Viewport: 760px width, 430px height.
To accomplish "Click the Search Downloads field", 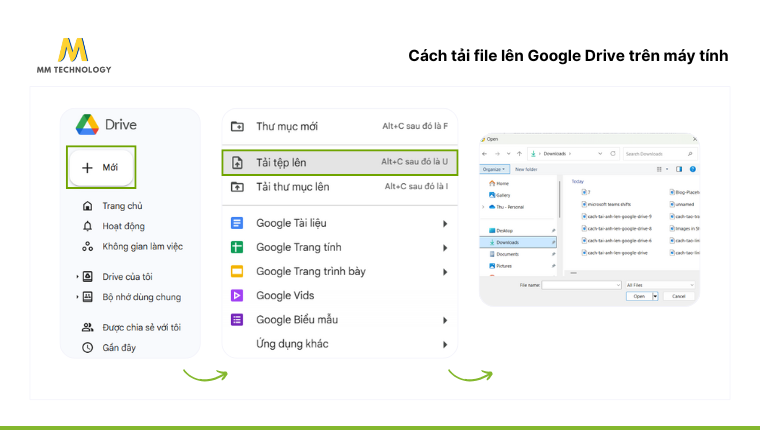I will [x=660, y=154].
